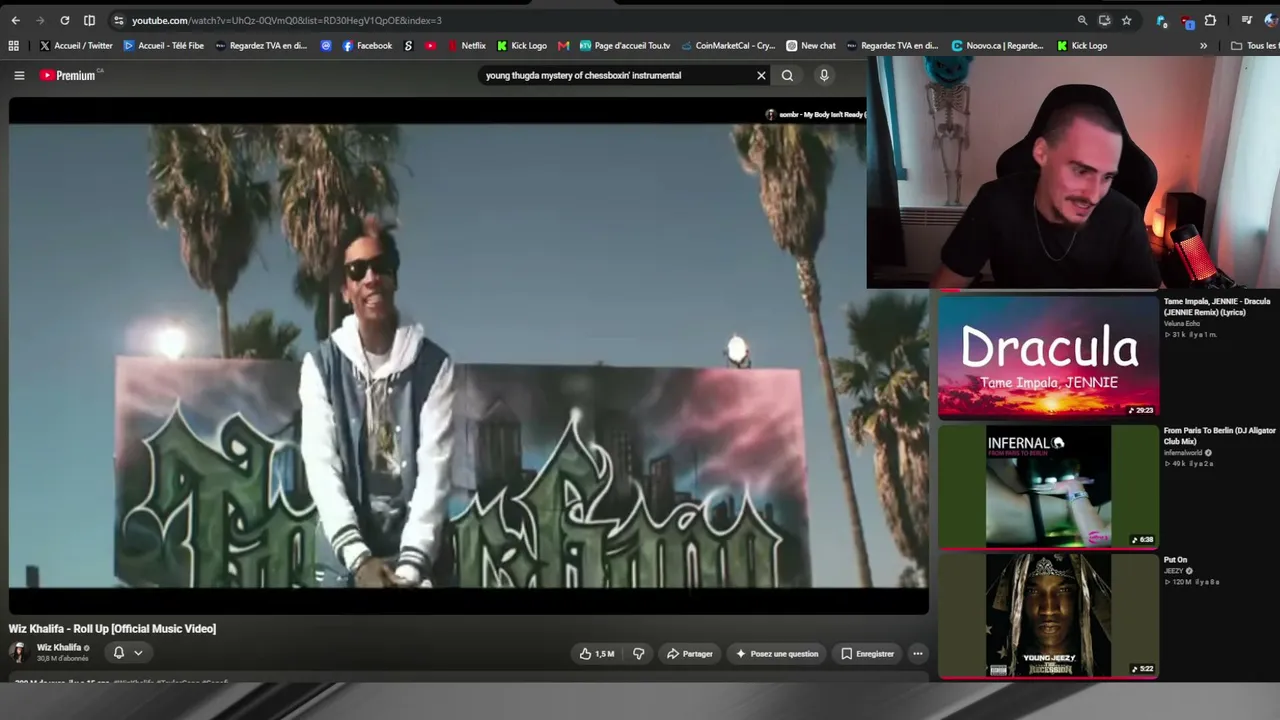
Task: Open the media controls icon in toolbar
Action: pyautogui.click(x=1247, y=20)
